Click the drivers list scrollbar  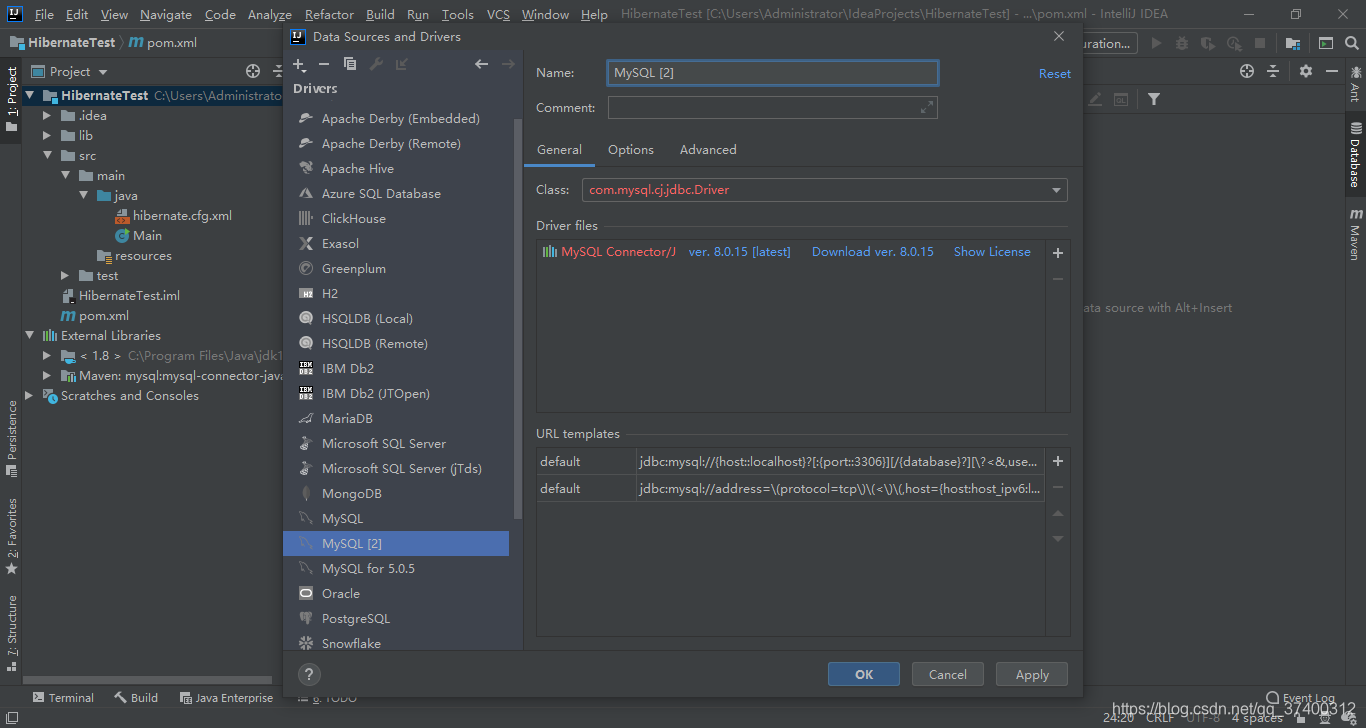(517, 318)
